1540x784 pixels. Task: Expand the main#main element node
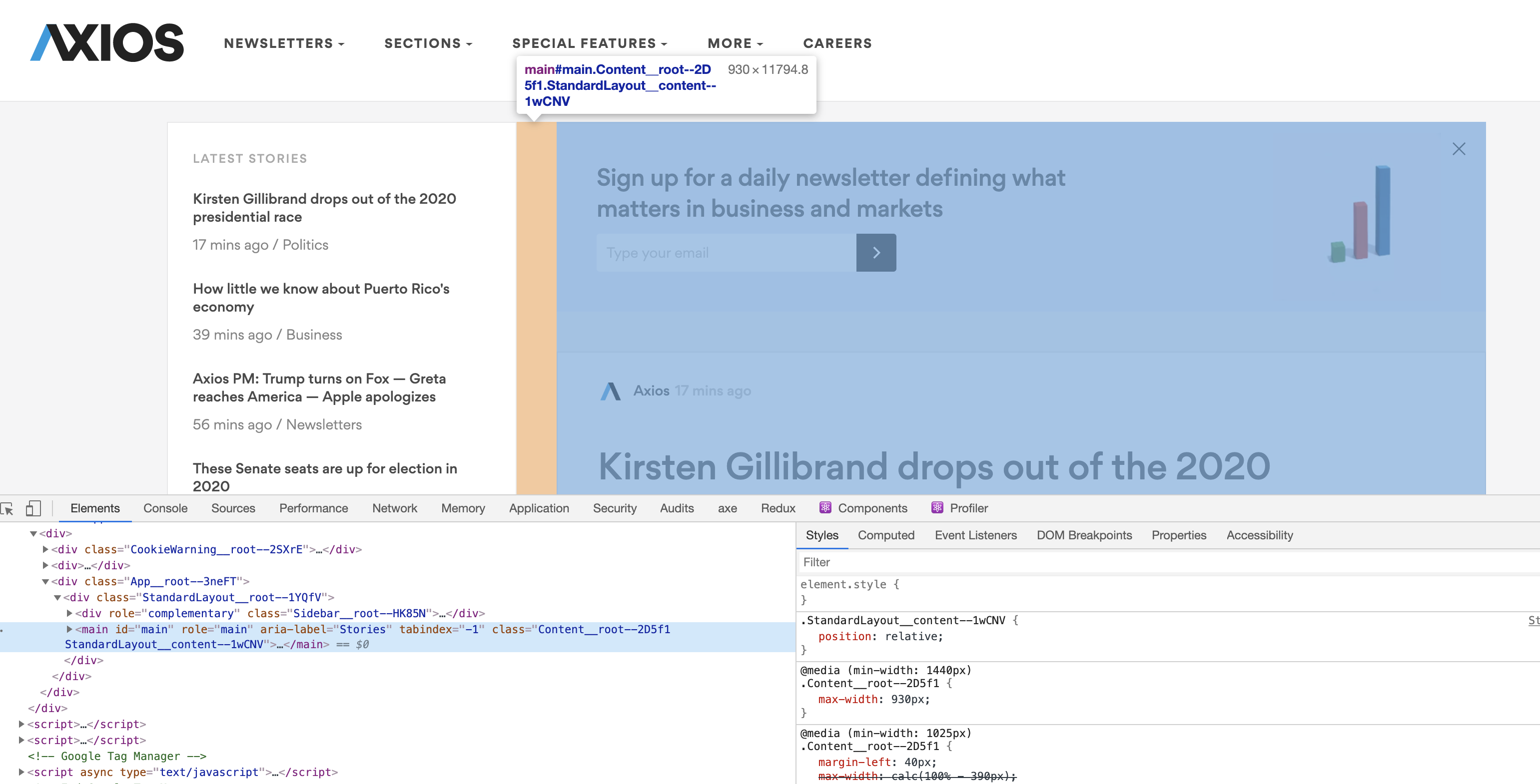point(69,629)
